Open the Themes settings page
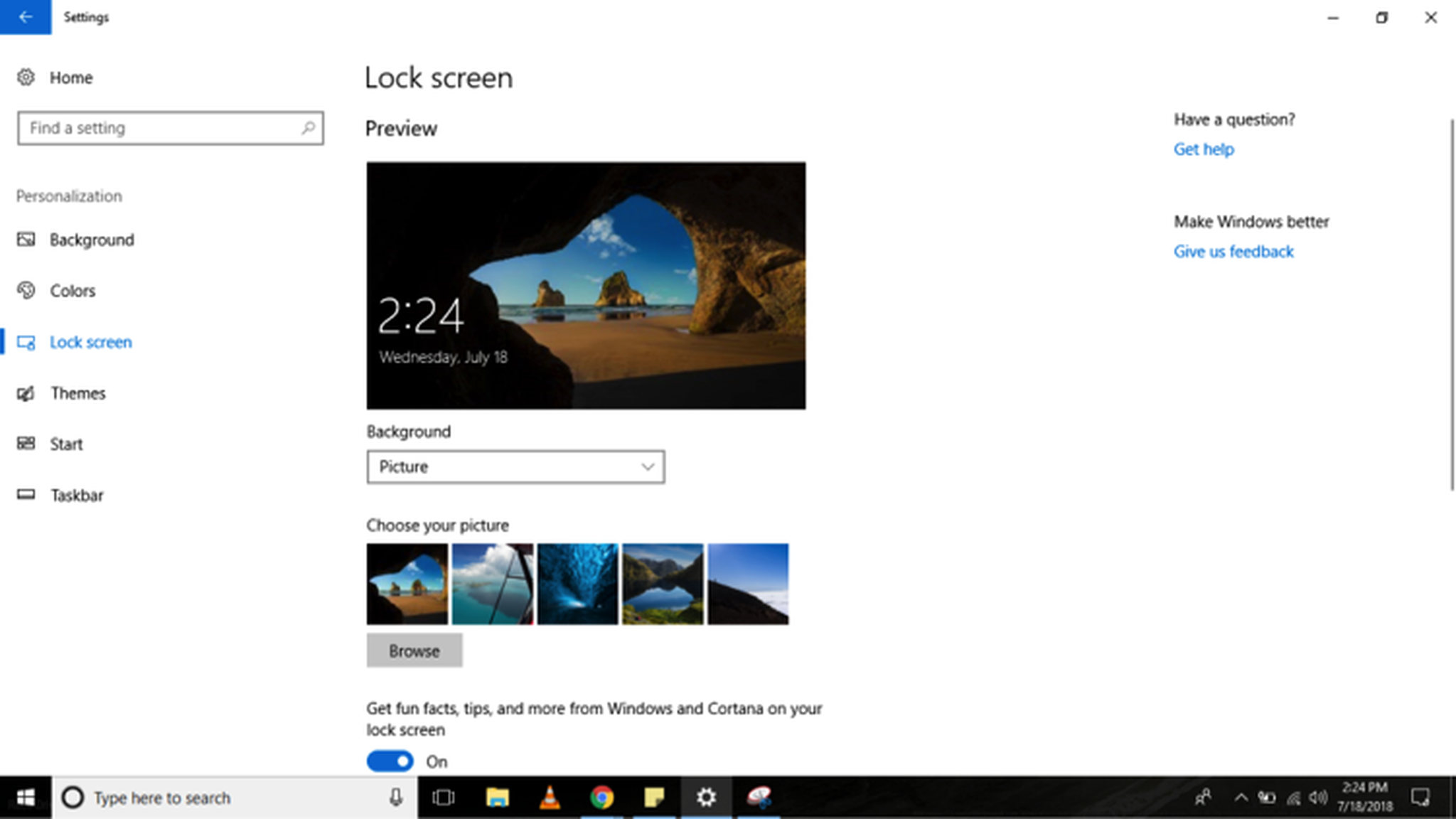 pyautogui.click(x=77, y=392)
